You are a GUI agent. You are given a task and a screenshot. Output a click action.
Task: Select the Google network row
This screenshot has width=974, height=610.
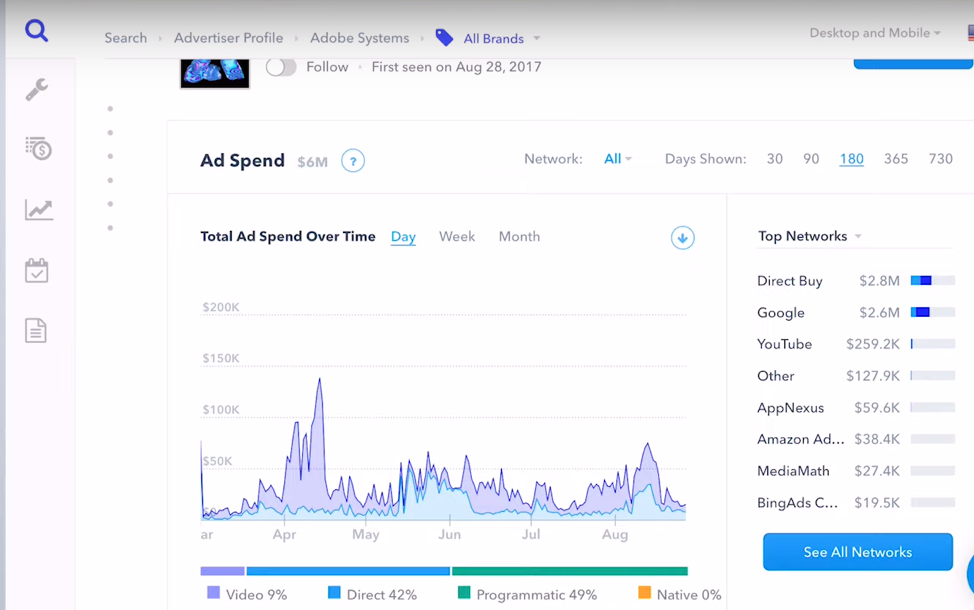(x=855, y=312)
